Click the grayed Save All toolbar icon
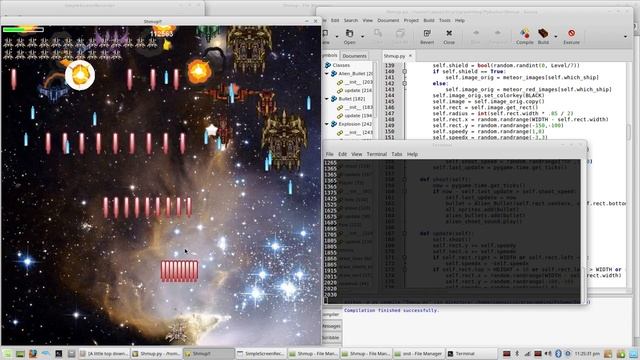This screenshot has width=640, height=360. click(400, 34)
